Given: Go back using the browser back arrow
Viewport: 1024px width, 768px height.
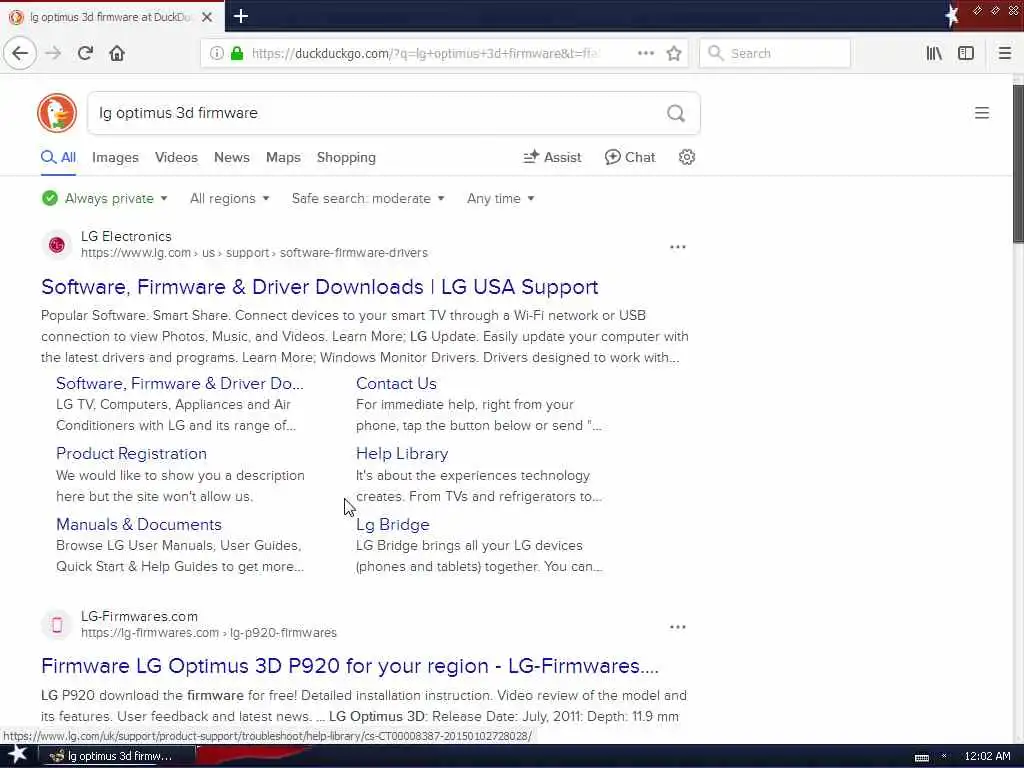Looking at the screenshot, I should 20,53.
